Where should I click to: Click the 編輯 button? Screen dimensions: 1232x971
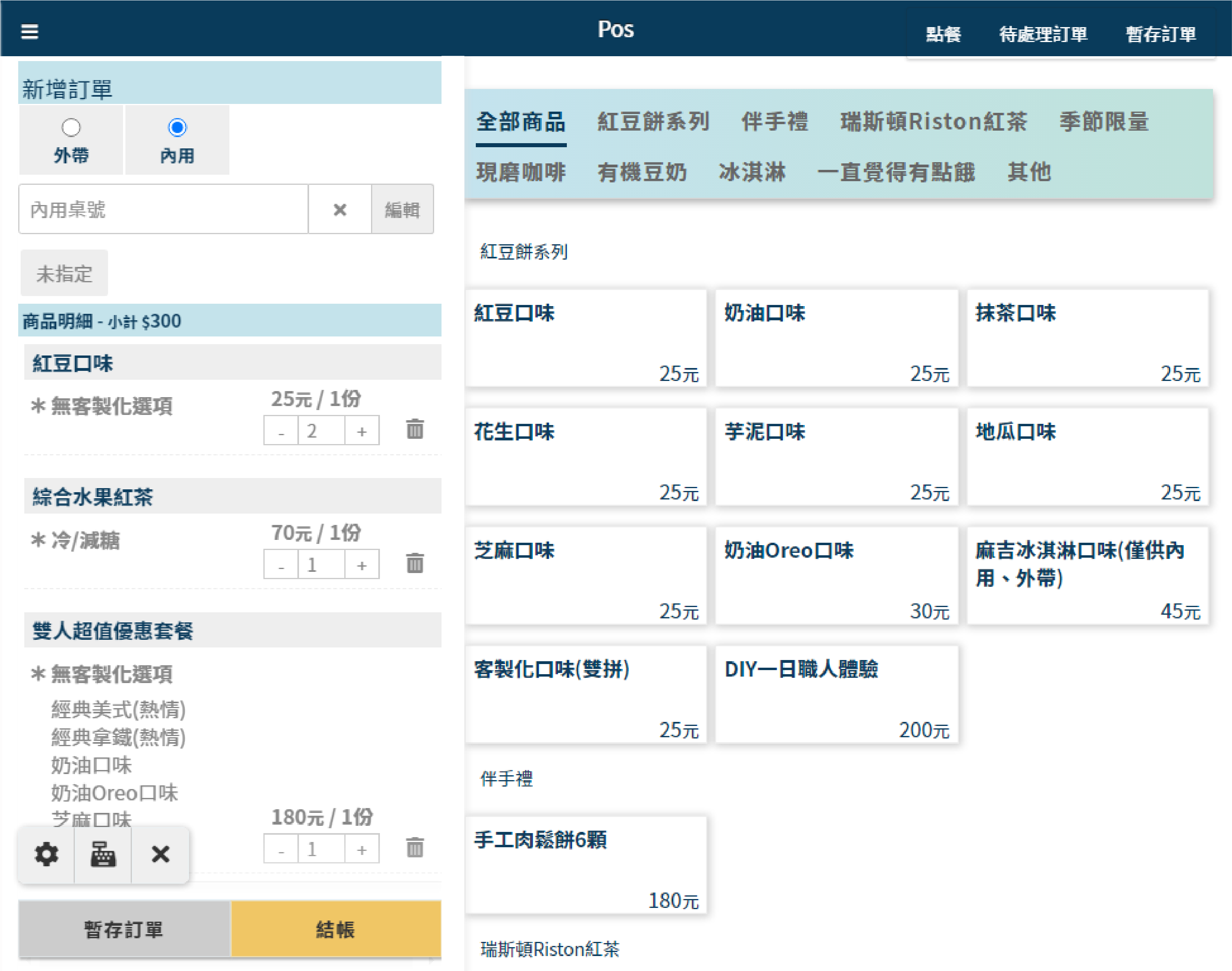pos(402,209)
